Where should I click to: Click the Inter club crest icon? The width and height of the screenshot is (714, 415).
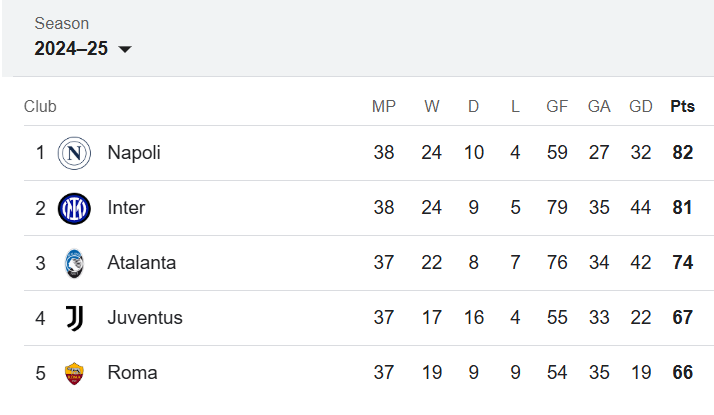tap(74, 208)
